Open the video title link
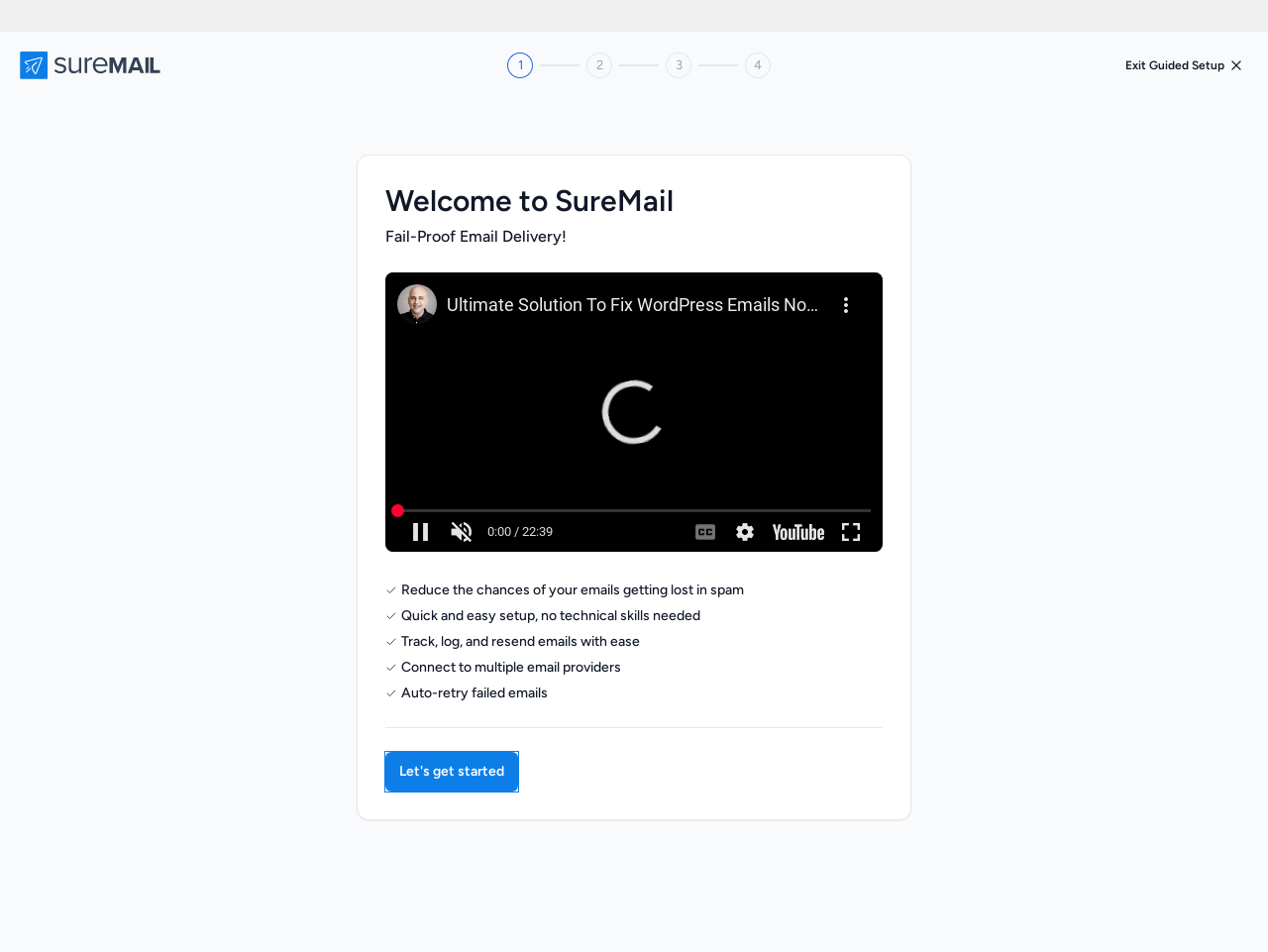1268x952 pixels. point(632,305)
